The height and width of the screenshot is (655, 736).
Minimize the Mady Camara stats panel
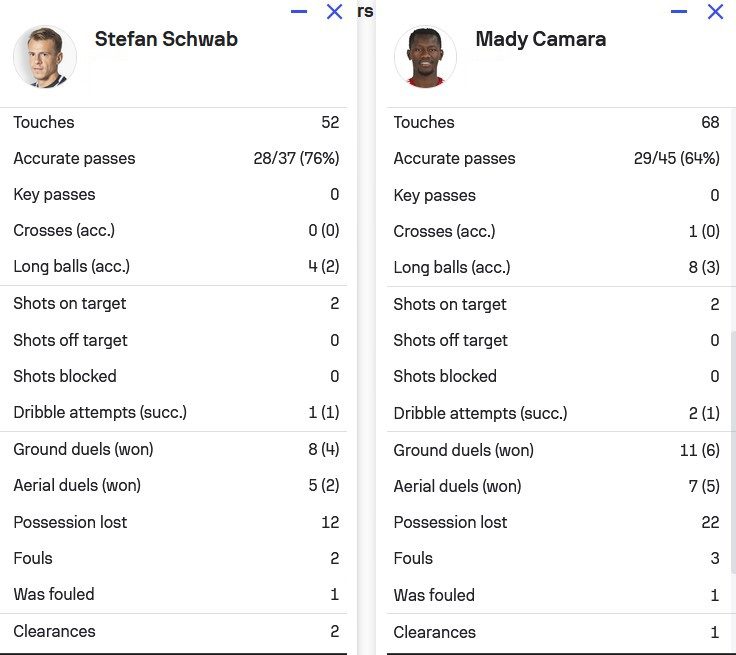(679, 12)
